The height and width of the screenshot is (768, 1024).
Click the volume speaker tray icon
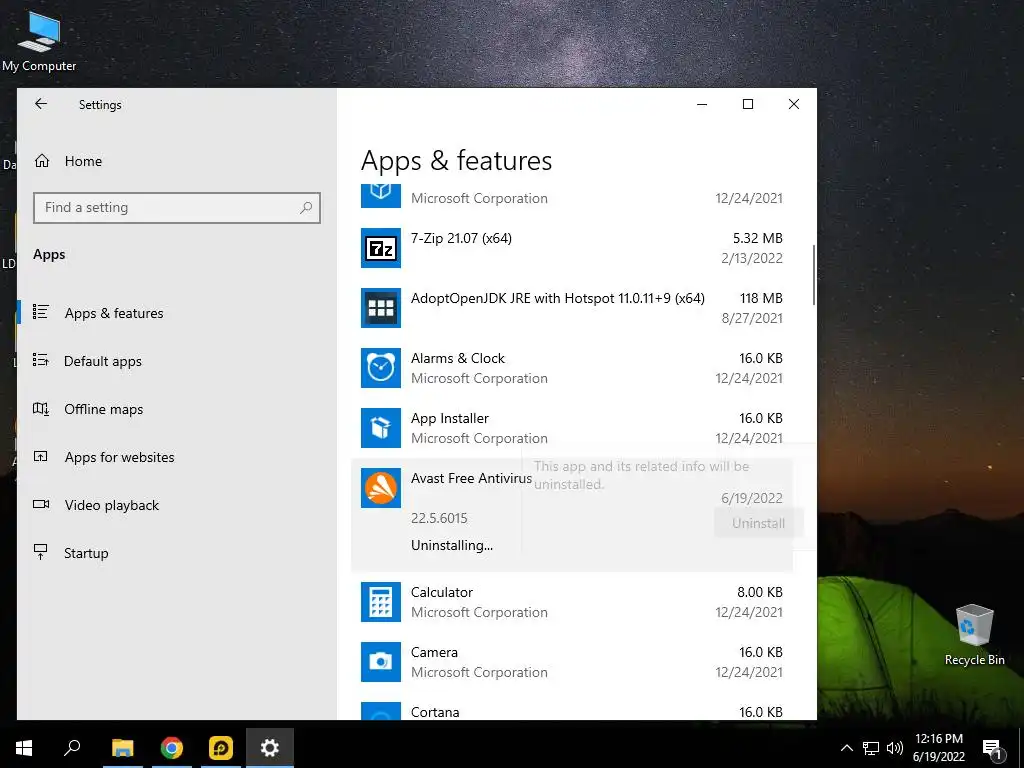[x=895, y=748]
